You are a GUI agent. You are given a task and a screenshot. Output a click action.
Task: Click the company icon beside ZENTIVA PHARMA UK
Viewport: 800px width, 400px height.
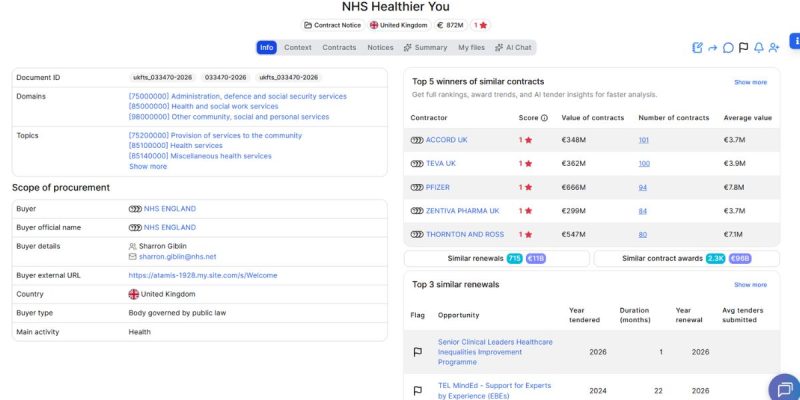tap(417, 211)
